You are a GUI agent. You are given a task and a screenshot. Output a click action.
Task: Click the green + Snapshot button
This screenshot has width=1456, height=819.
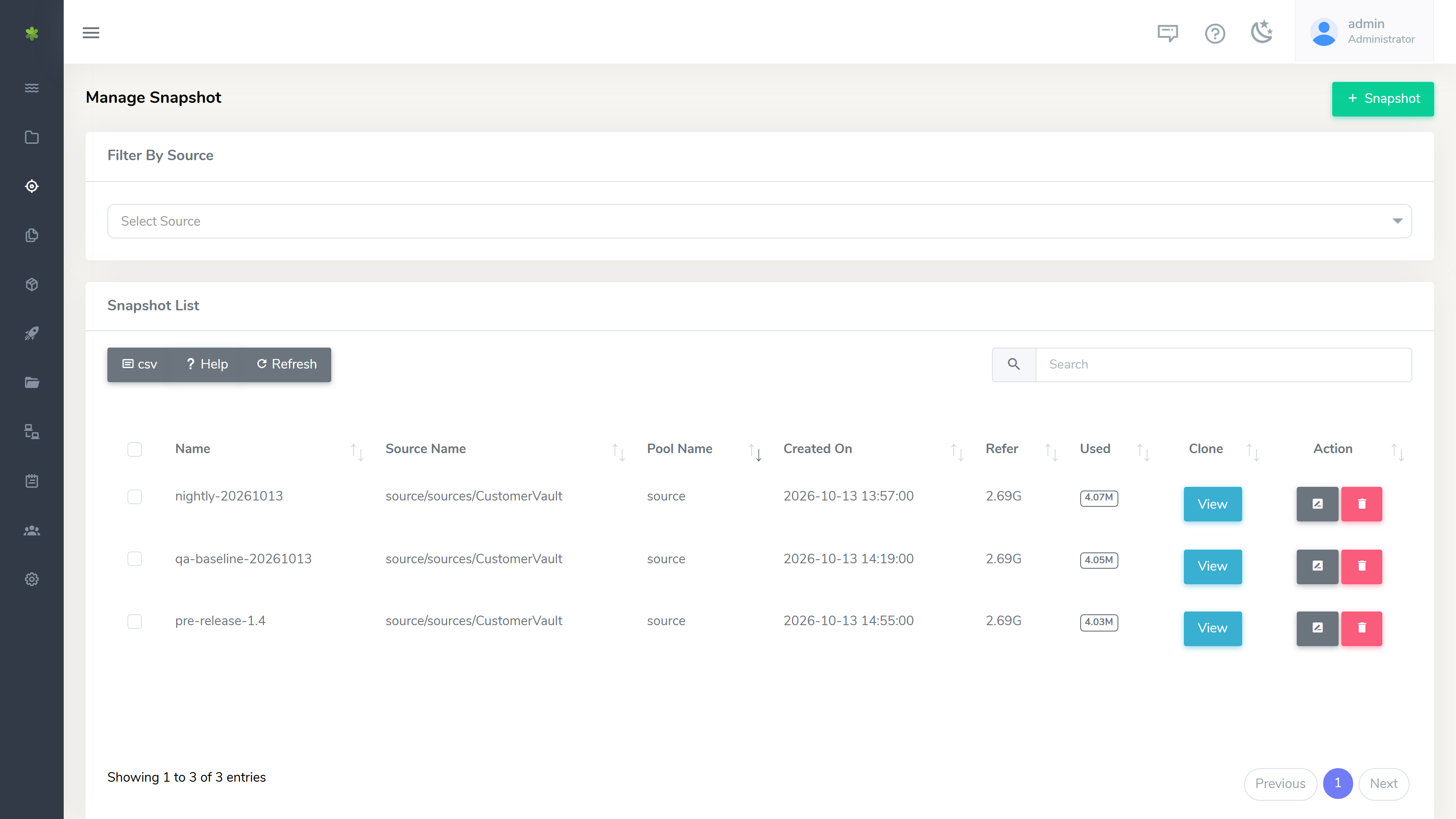pos(1383,99)
